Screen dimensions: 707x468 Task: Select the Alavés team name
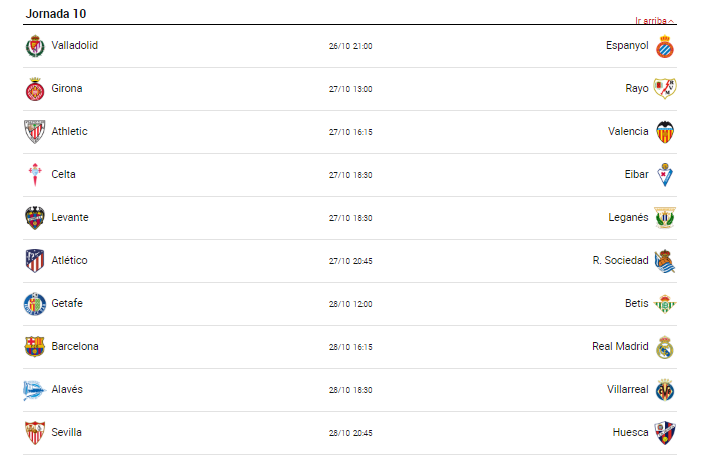pyautogui.click(x=67, y=389)
